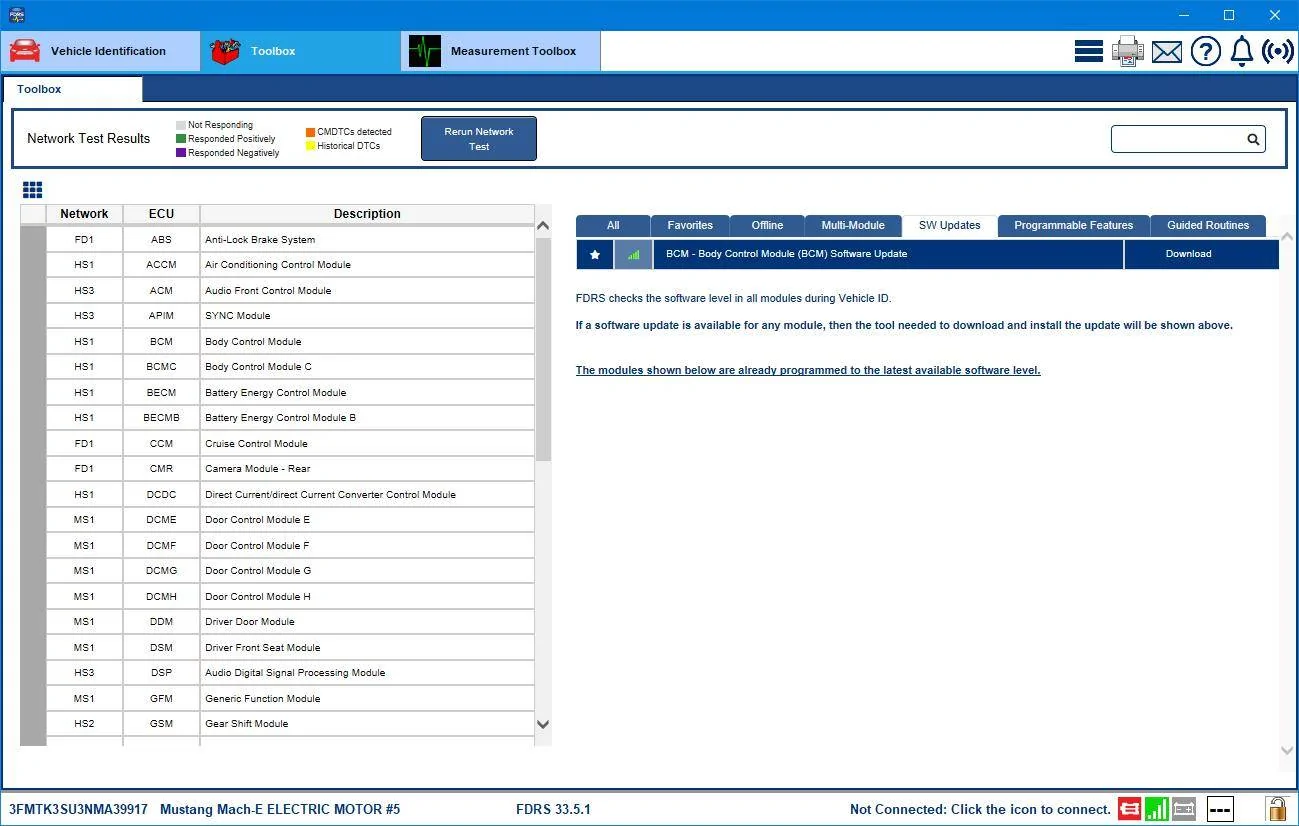Viewport: 1299px width, 826px height.
Task: Select the Body Control Module C row
Action: pos(290,367)
